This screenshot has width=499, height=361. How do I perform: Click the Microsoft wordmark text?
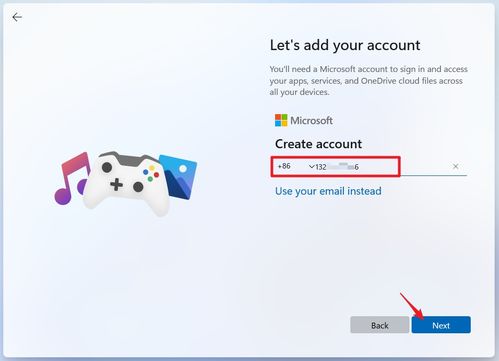tap(311, 120)
